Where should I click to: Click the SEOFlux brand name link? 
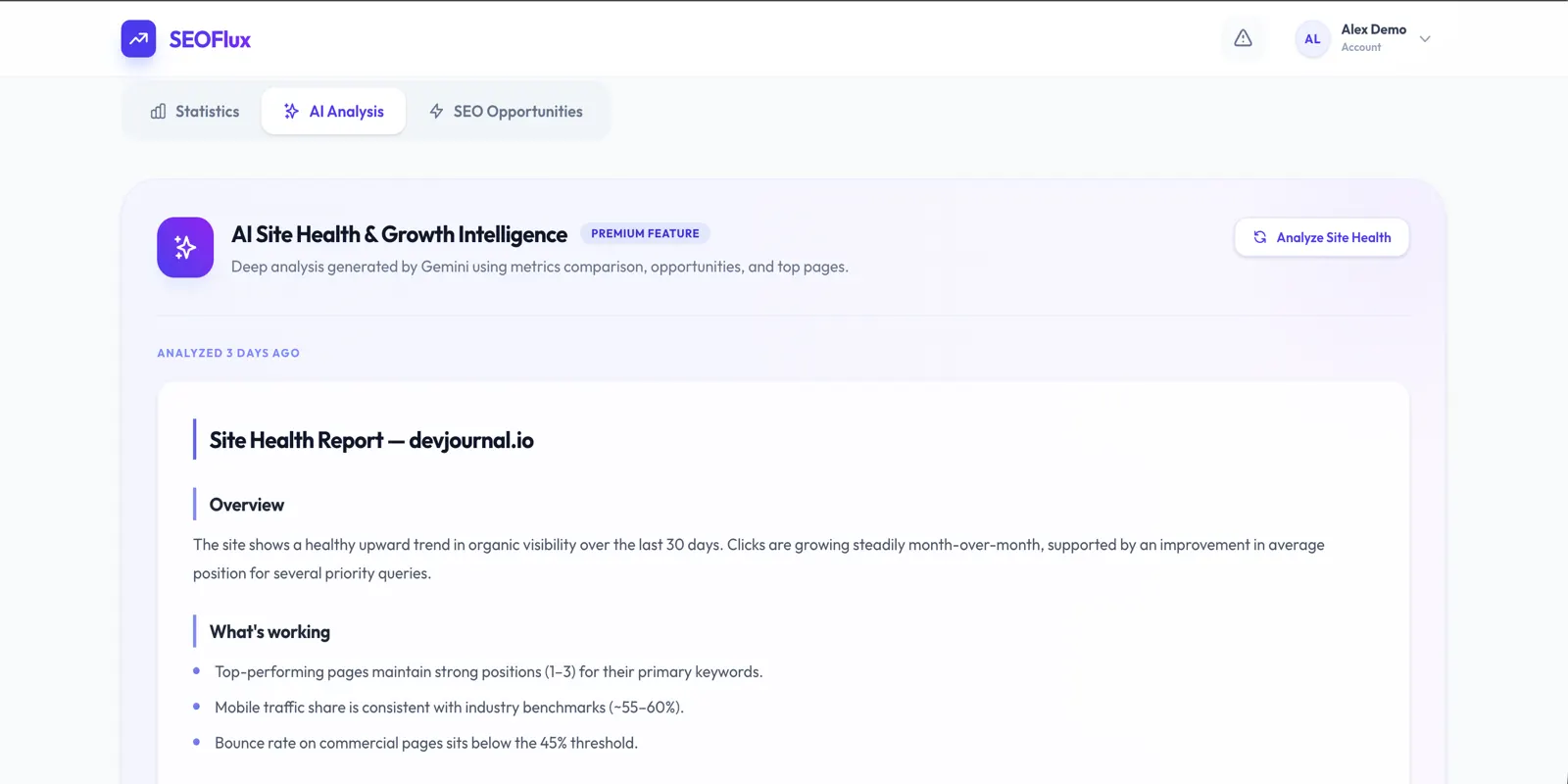coord(210,40)
